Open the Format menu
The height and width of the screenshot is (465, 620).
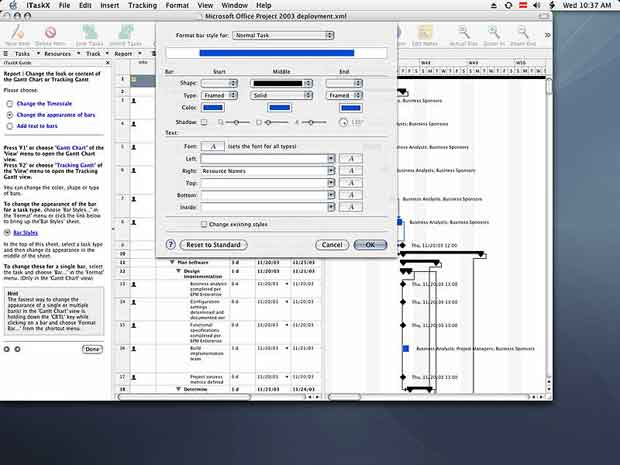[x=177, y=5]
